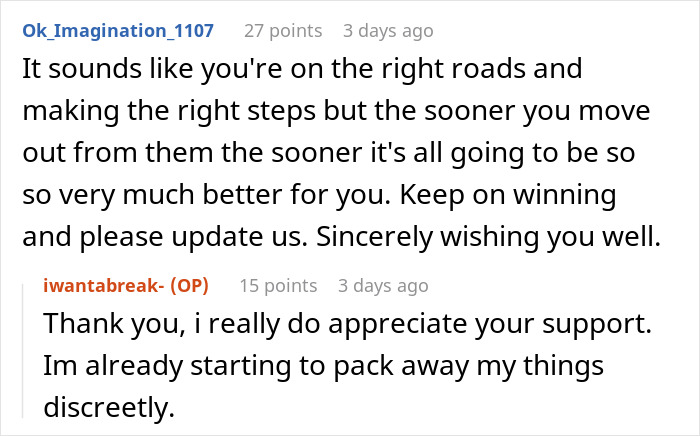Click the comment line starting 'It sounds like'
This screenshot has height=436, width=700.
tap(302, 69)
